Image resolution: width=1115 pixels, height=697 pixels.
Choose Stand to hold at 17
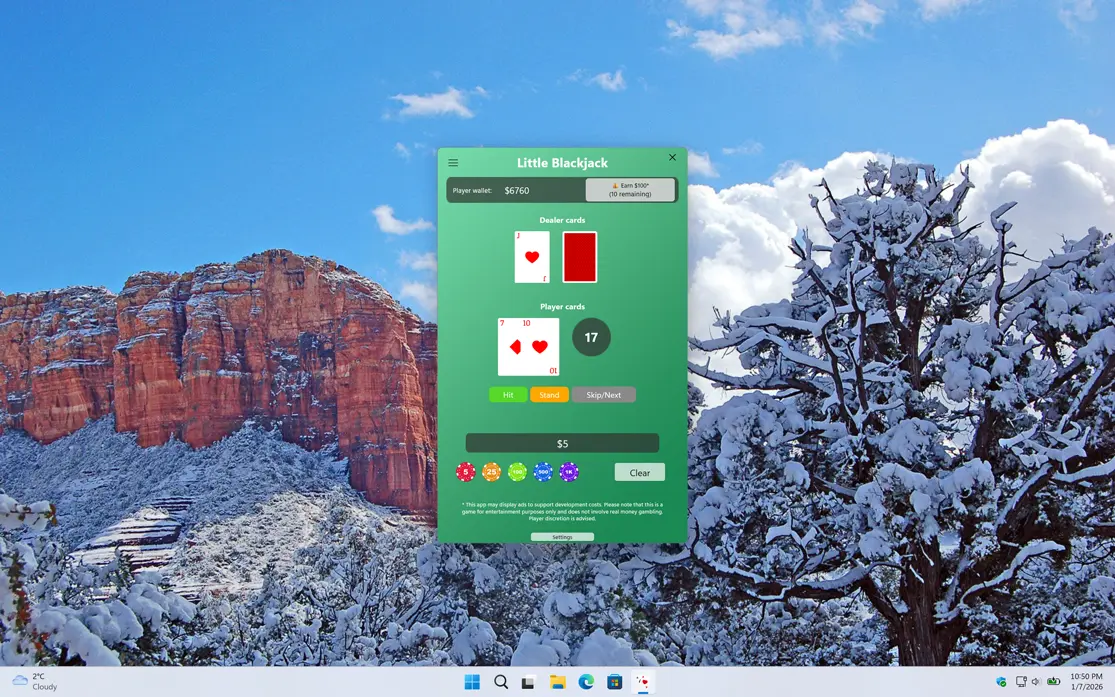point(549,395)
